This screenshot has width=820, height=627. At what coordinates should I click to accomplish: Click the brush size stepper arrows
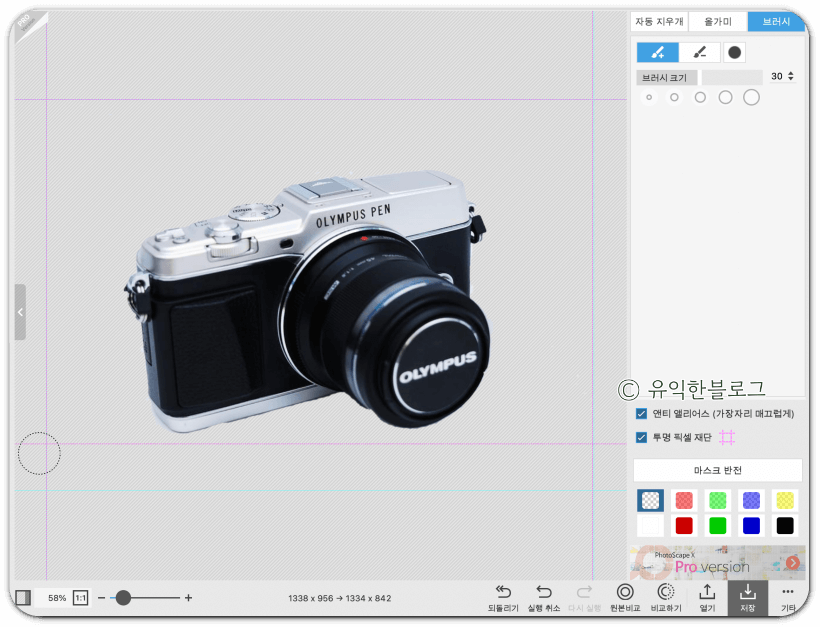[x=791, y=76]
